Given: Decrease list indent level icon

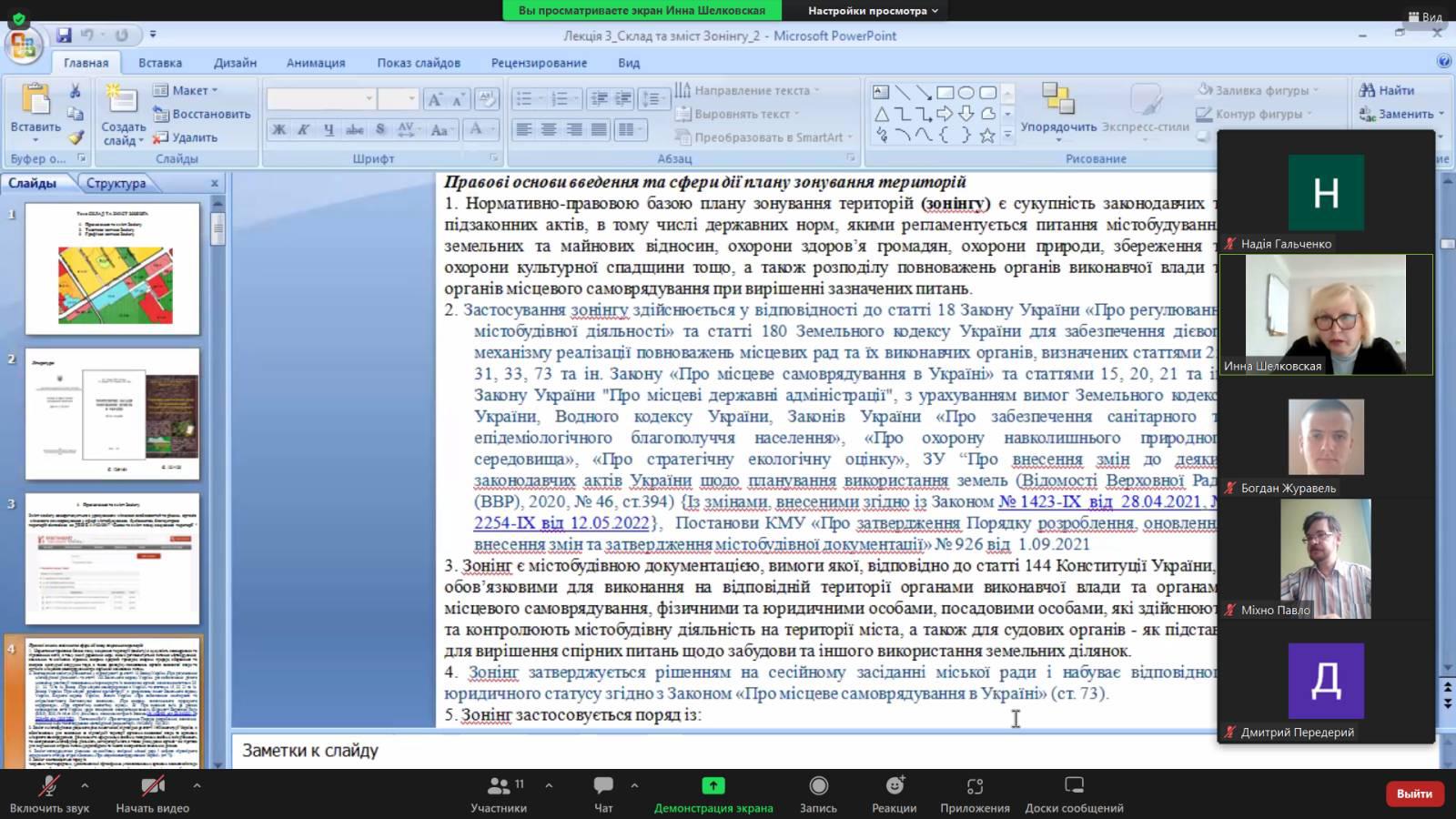Looking at the screenshot, I should click(599, 99).
